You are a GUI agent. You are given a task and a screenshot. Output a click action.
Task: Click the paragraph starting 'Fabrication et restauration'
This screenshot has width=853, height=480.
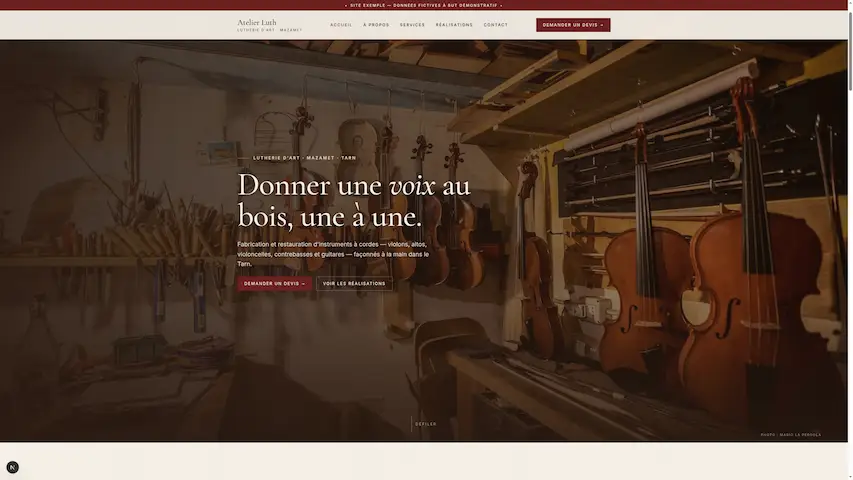pyautogui.click(x=333, y=254)
